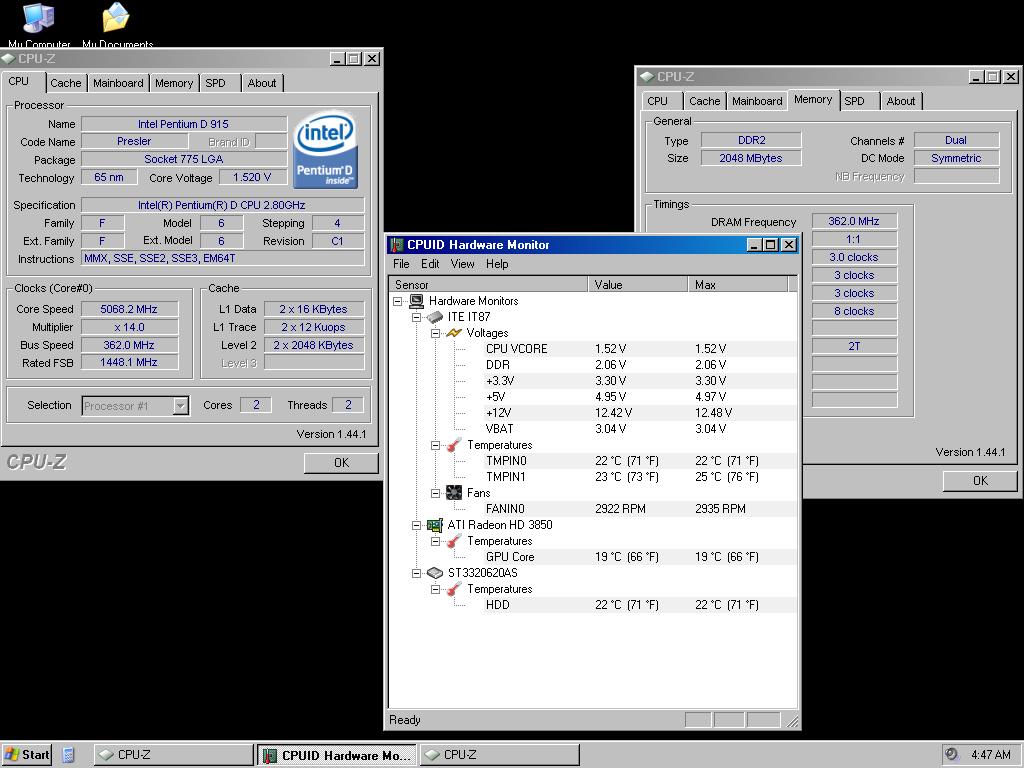The width and height of the screenshot is (1024, 768).
Task: Open File menu in Hardware Monitor
Action: click(401, 264)
